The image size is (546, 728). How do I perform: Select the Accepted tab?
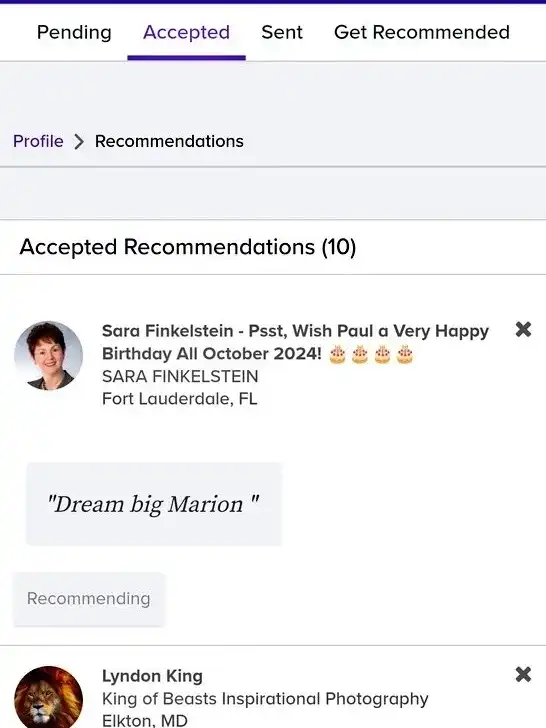[187, 32]
